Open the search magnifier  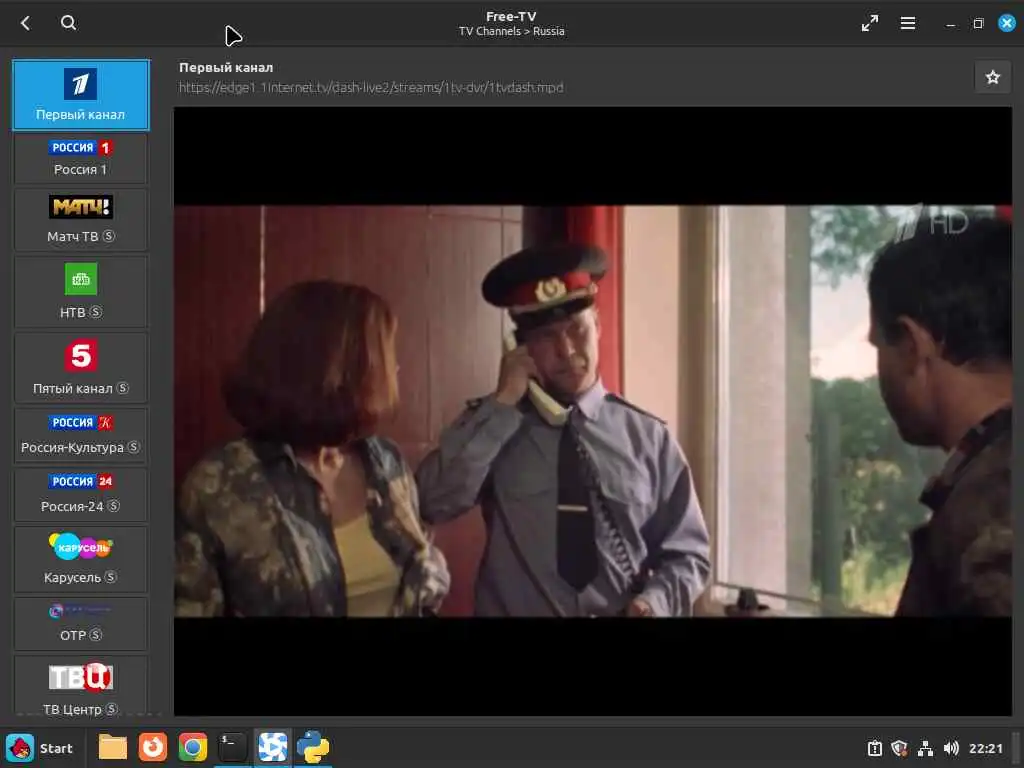click(x=68, y=23)
